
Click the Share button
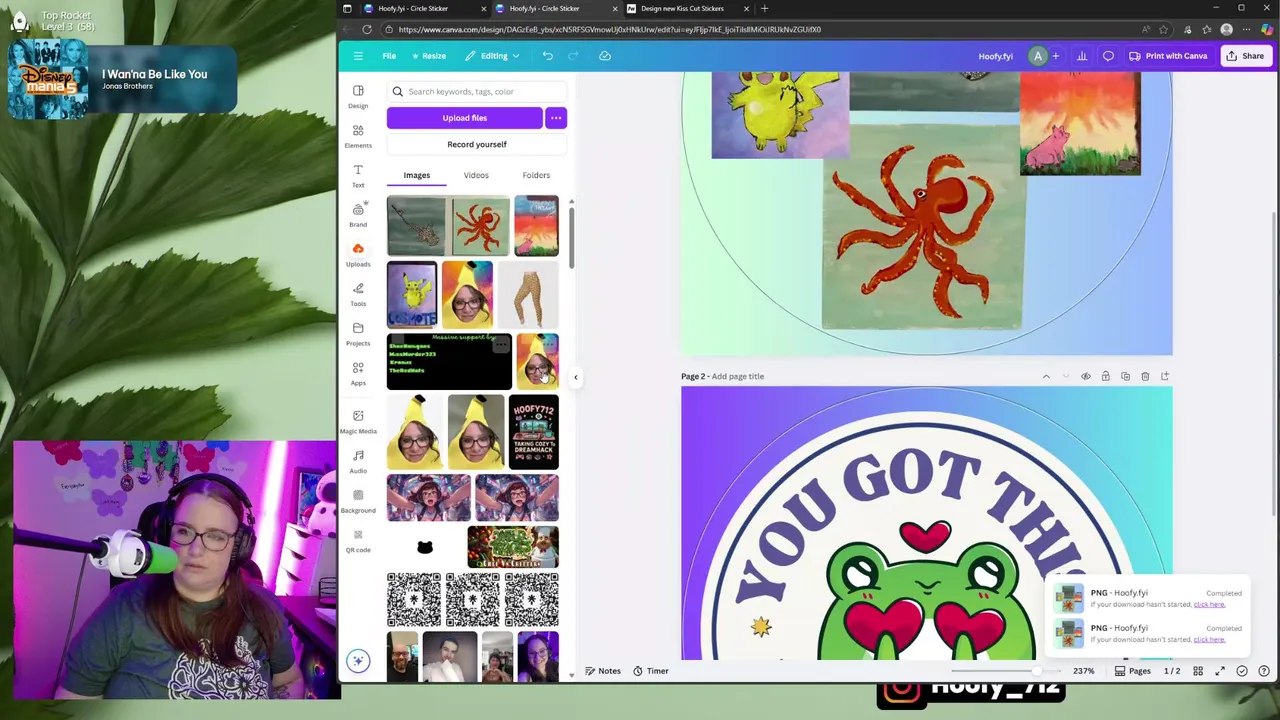(x=1245, y=56)
